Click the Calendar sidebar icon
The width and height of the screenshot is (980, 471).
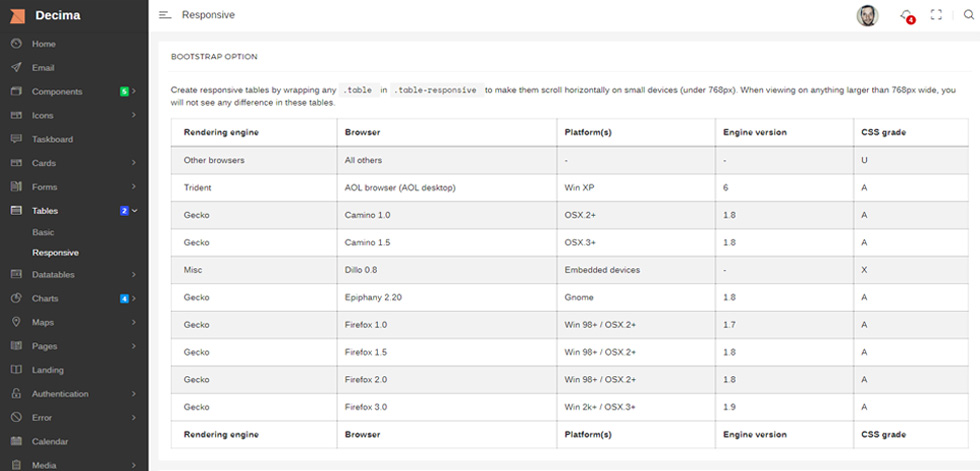[17, 441]
